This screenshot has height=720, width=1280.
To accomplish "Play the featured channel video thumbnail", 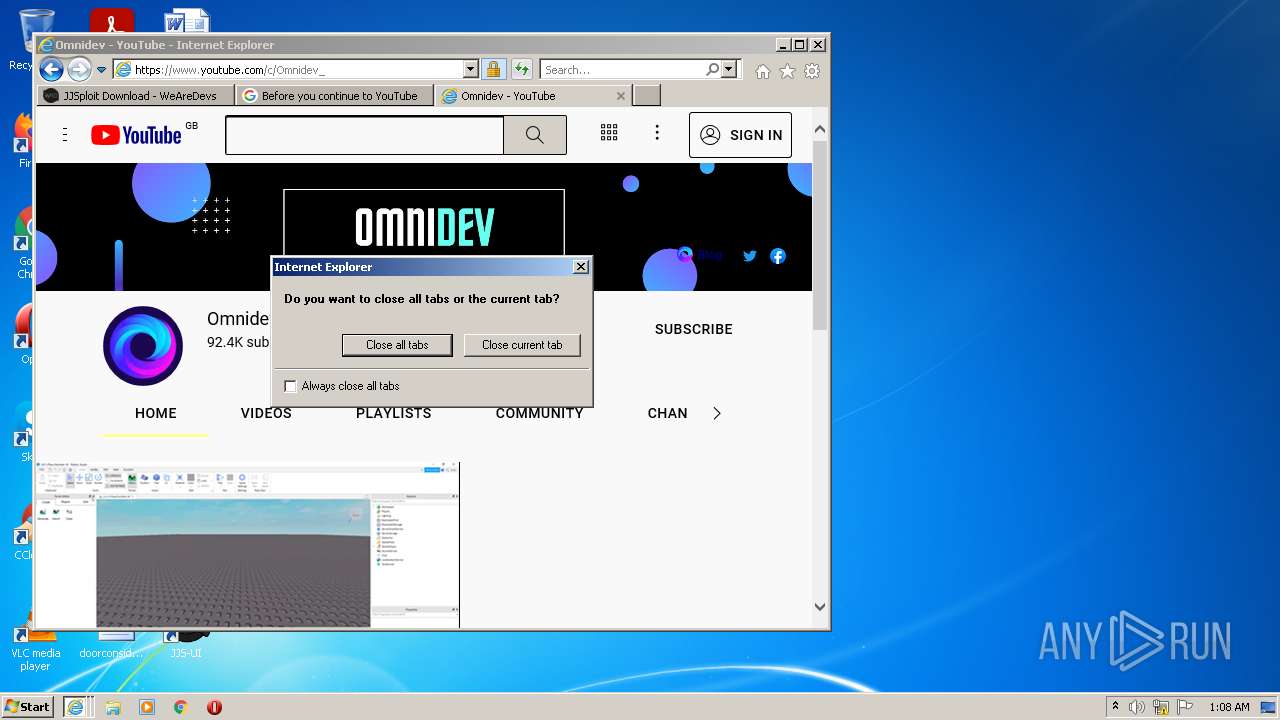I will (248, 545).
